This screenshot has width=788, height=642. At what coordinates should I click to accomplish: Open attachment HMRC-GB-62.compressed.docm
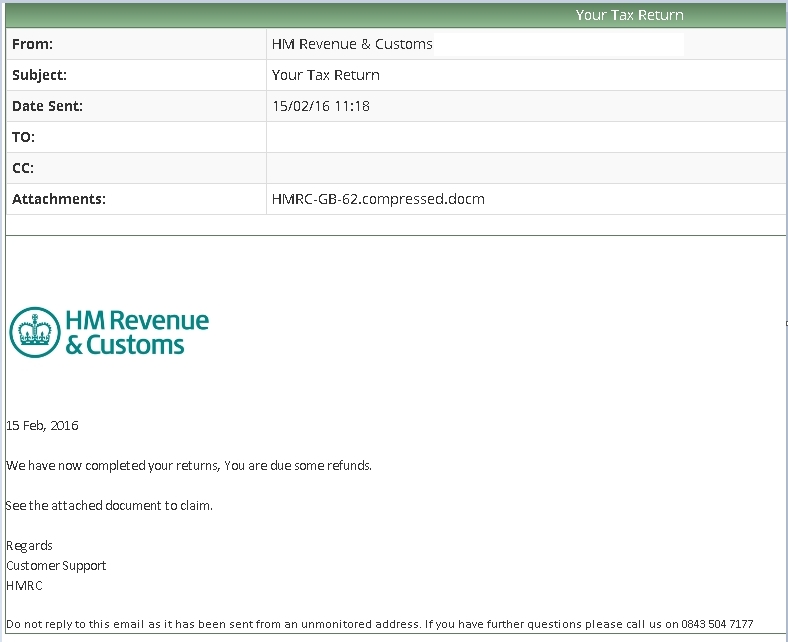coord(378,199)
